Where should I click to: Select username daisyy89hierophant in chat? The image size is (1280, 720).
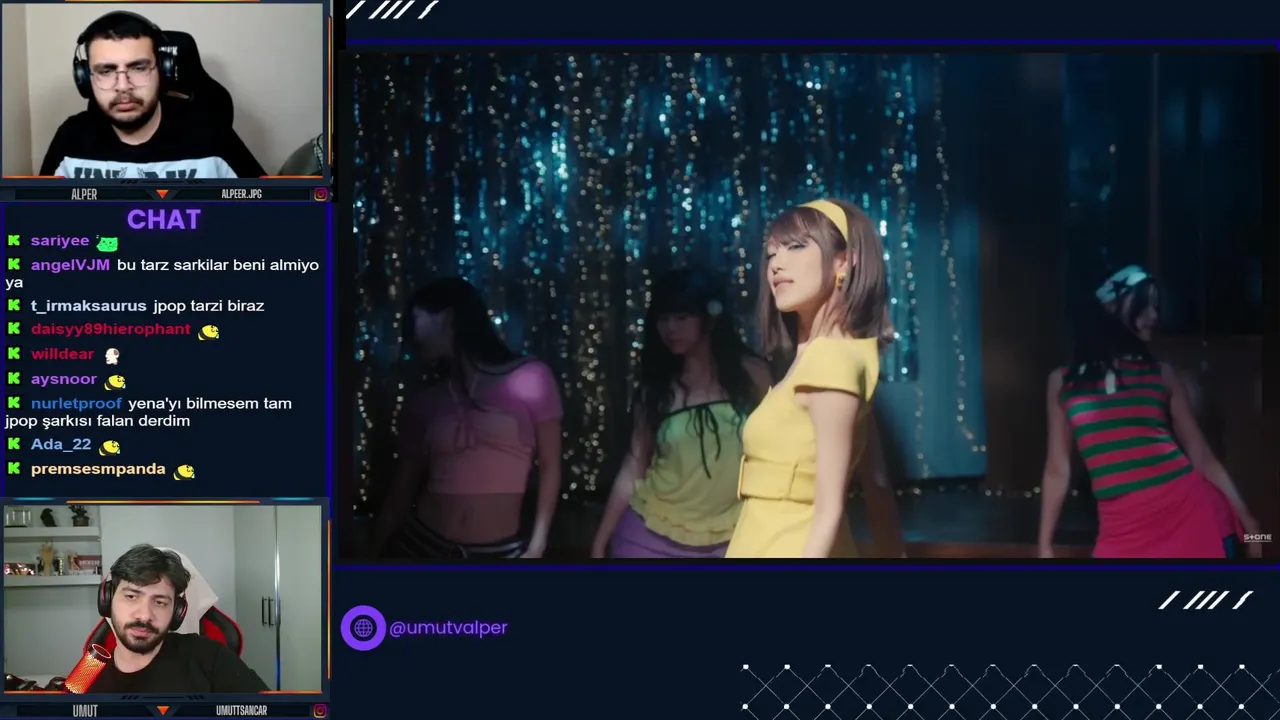pyautogui.click(x=110, y=329)
